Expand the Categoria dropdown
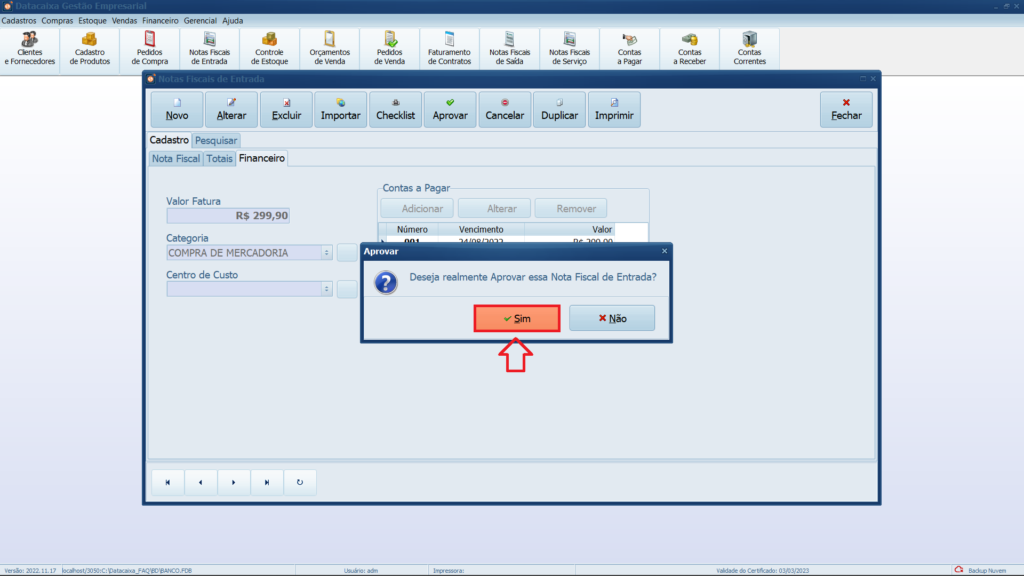The width and height of the screenshot is (1024, 576). tap(327, 253)
